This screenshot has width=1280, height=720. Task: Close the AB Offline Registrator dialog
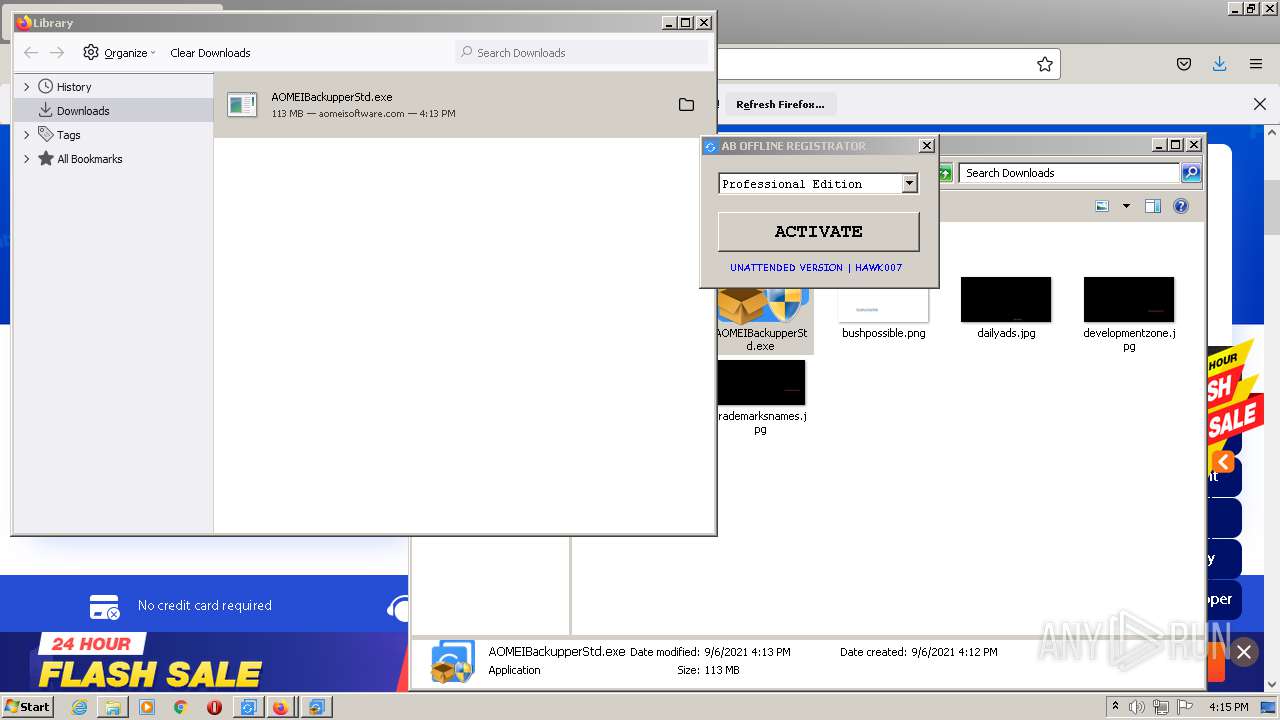tap(927, 146)
